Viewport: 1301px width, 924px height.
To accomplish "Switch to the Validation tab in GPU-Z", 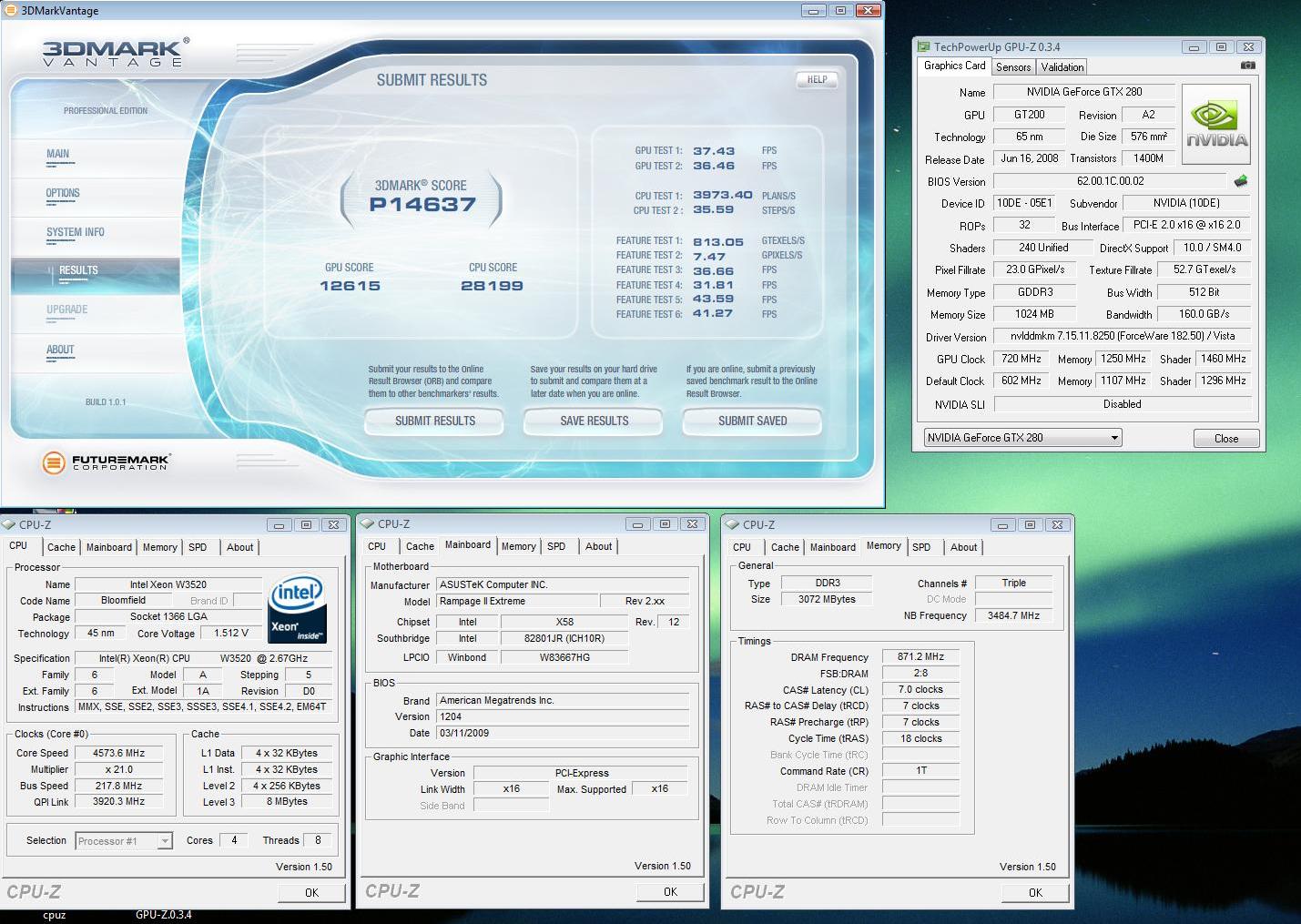I will click(x=1062, y=67).
